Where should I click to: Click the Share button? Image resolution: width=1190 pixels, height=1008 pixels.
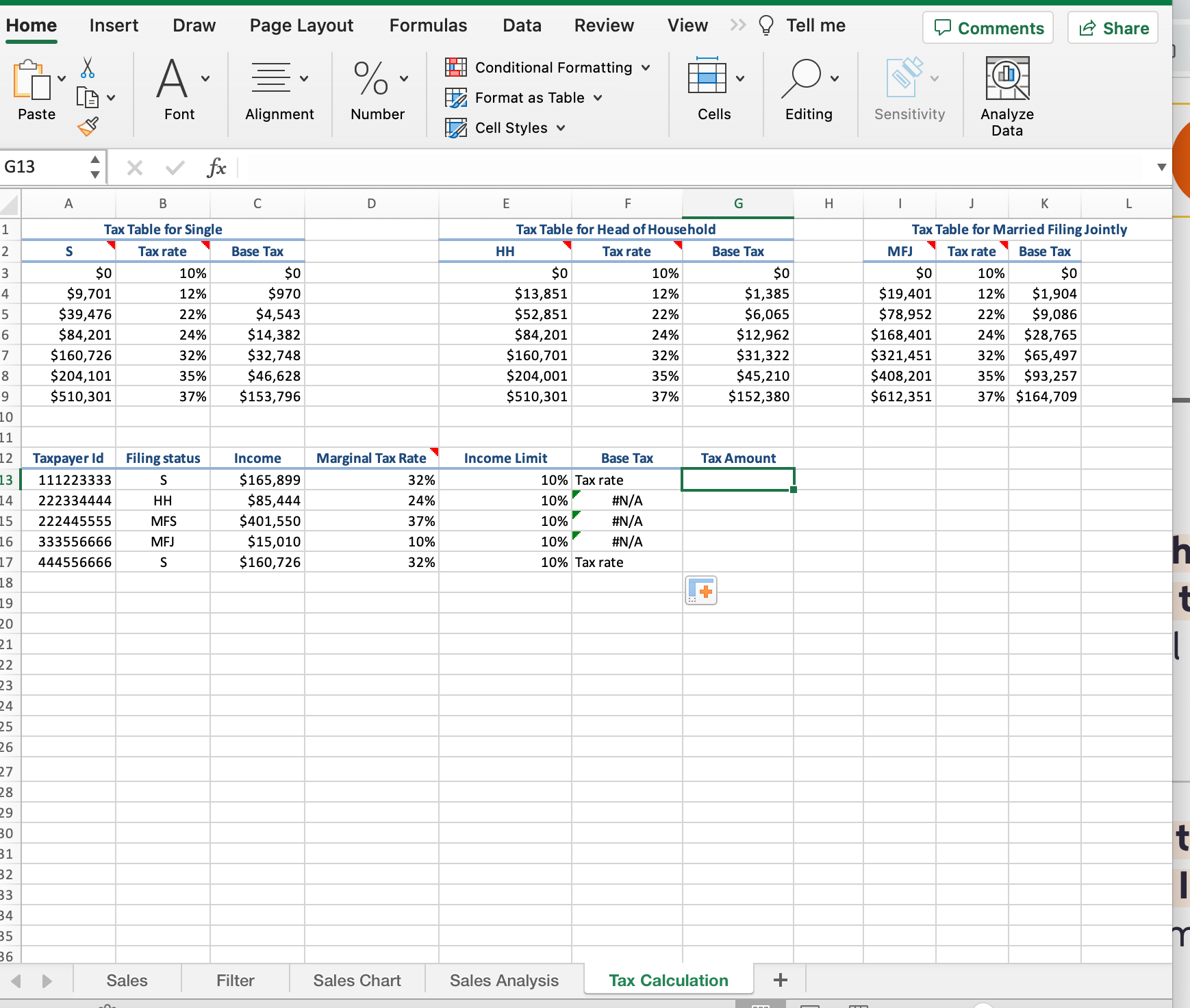(1111, 27)
